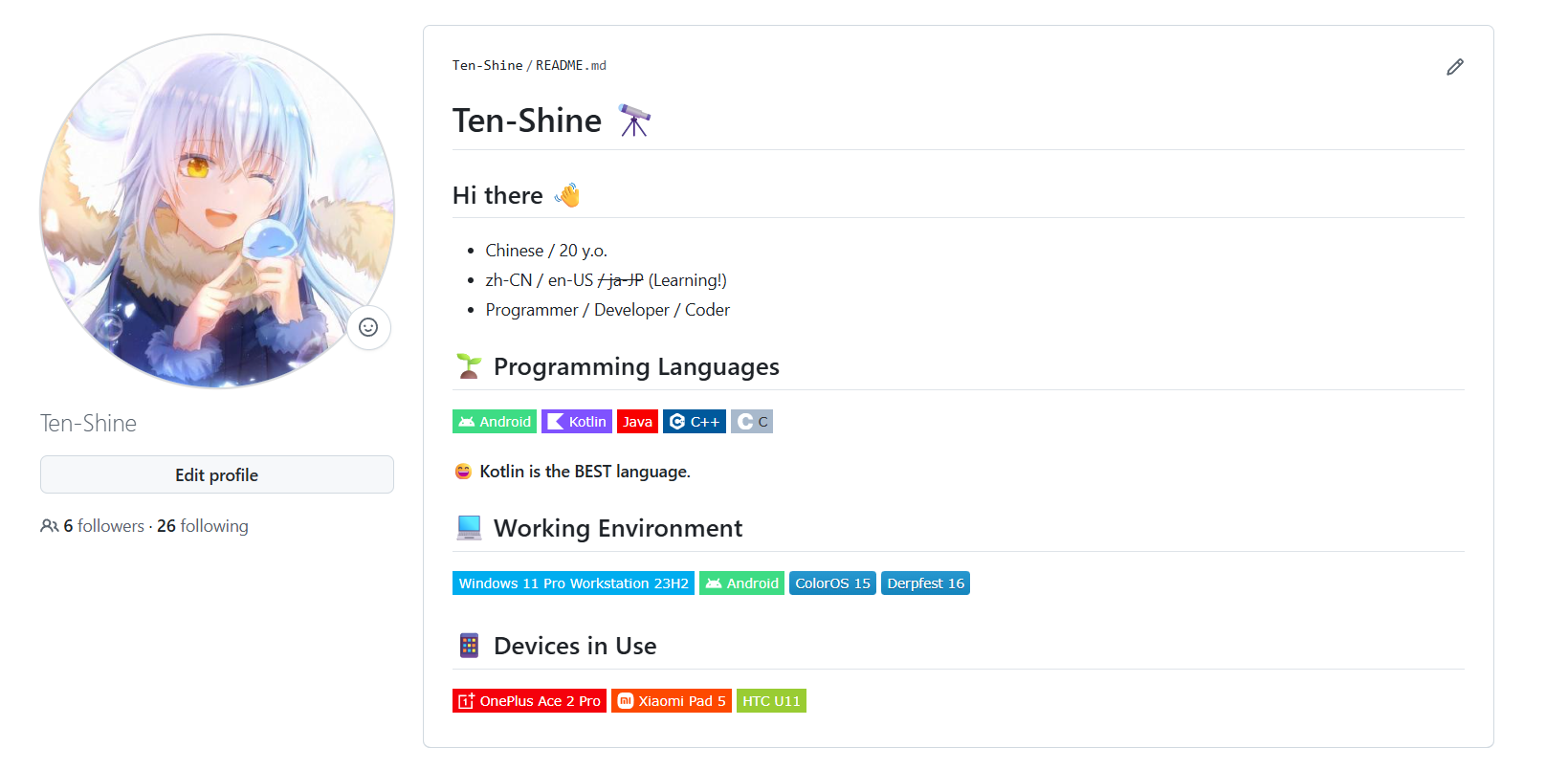Click the OnePlus Ace 2 Pro badge
This screenshot has height=770, width=1568.
[x=529, y=701]
